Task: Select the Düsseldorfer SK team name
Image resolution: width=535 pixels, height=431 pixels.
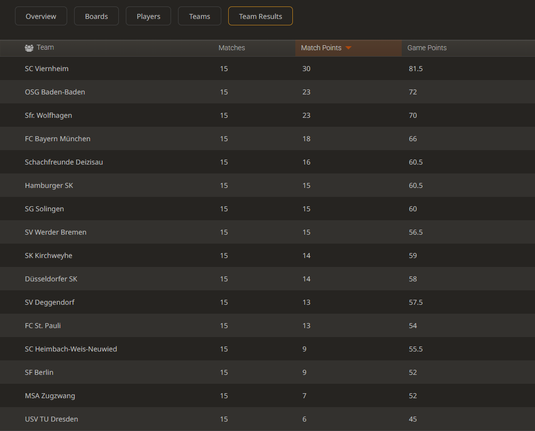Action: (x=51, y=279)
